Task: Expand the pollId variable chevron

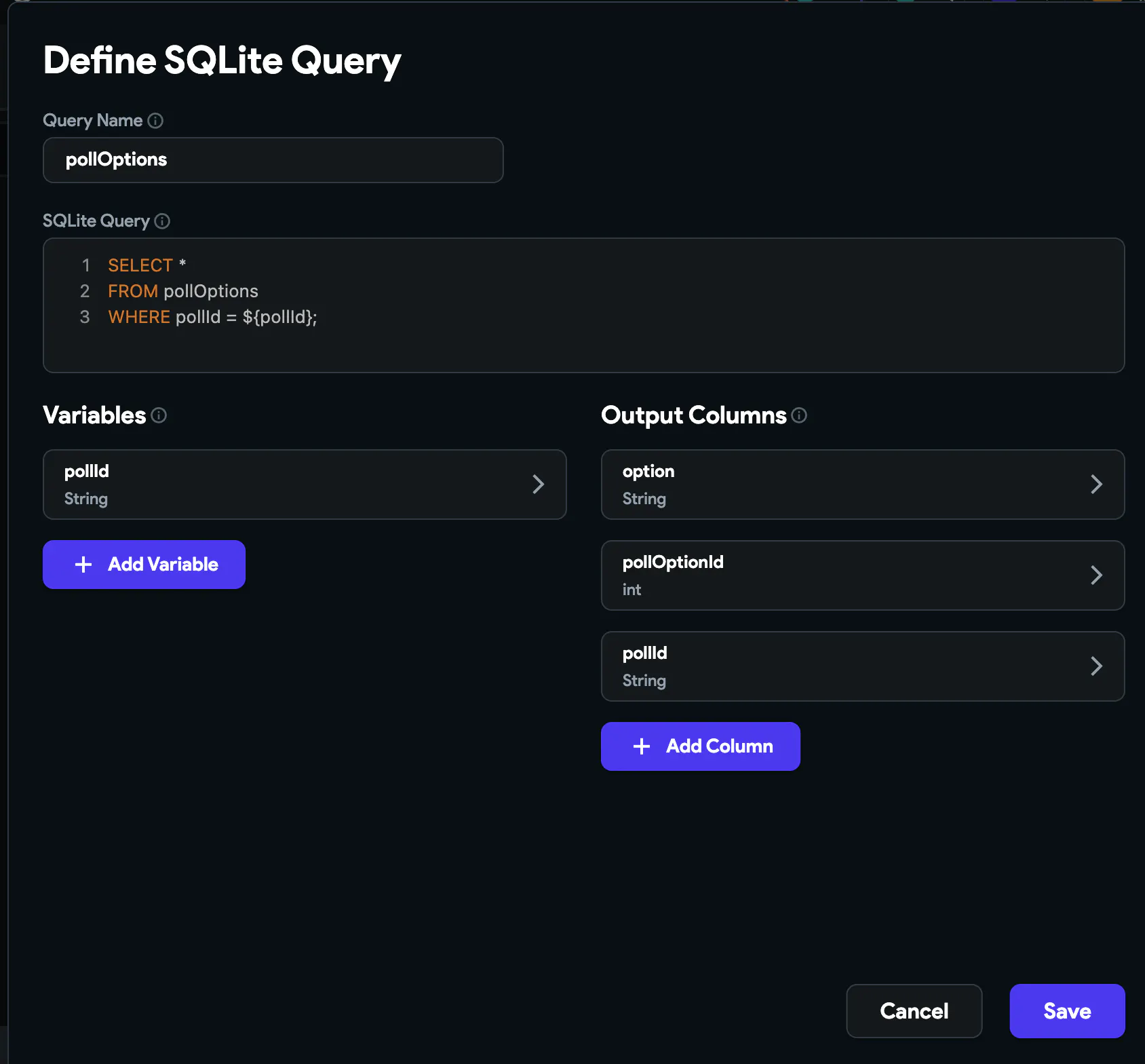Action: click(539, 484)
